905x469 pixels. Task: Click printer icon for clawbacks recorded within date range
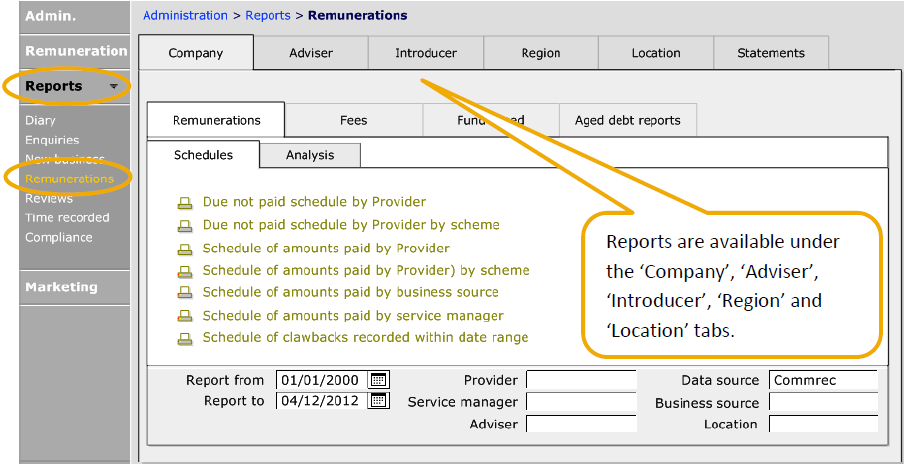click(x=185, y=339)
